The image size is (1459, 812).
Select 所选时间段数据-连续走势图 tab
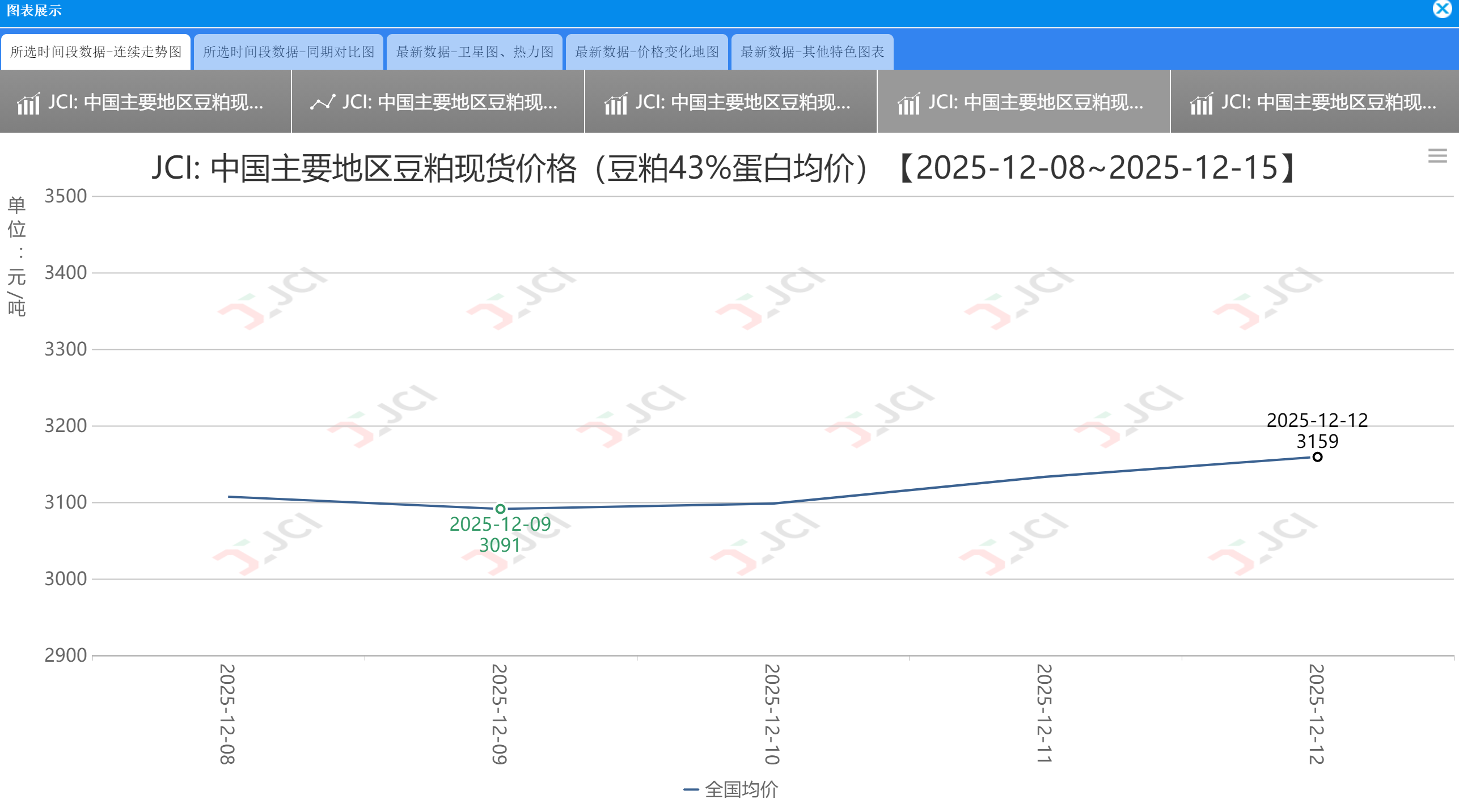click(x=96, y=52)
